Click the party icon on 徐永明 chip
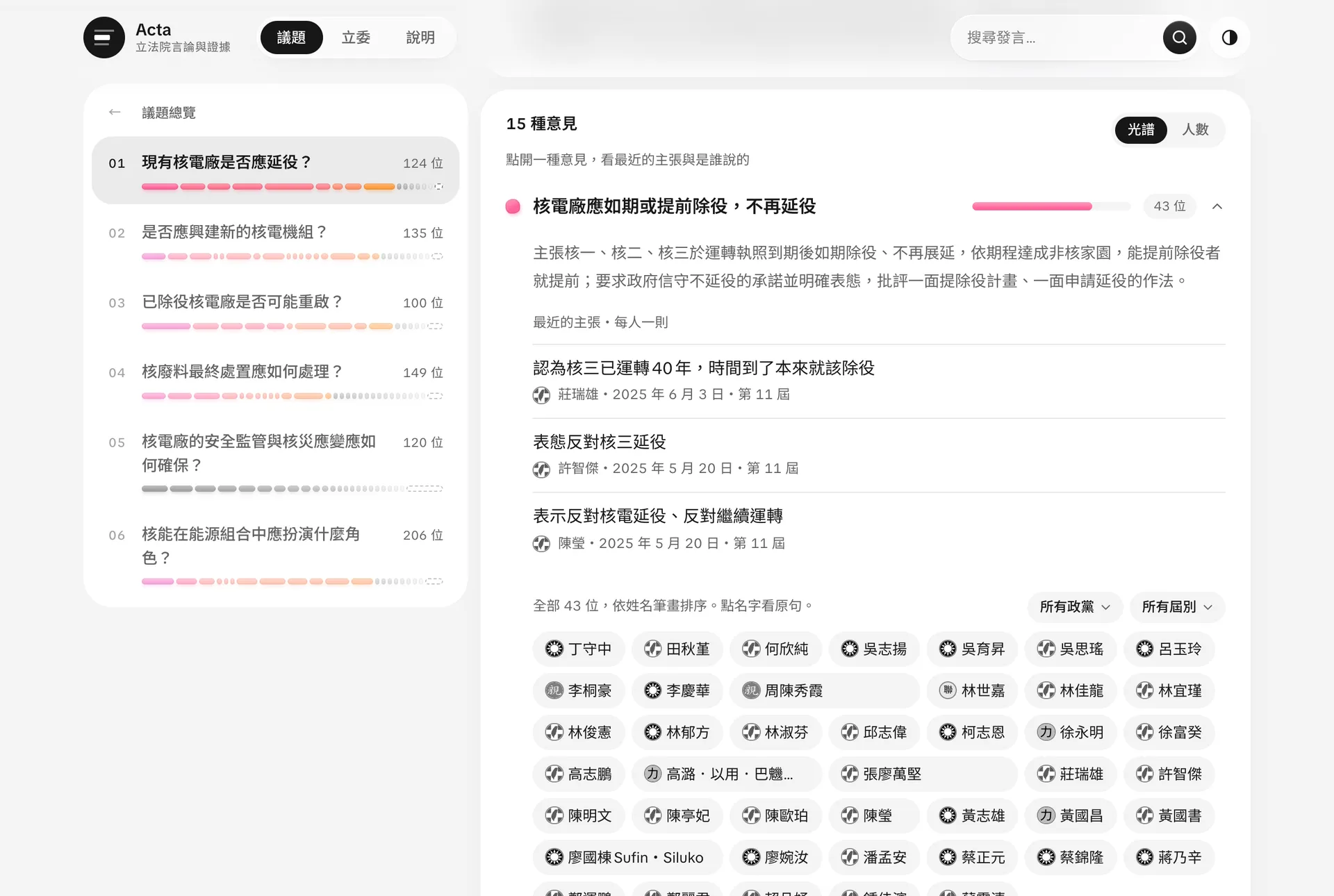 1046,732
